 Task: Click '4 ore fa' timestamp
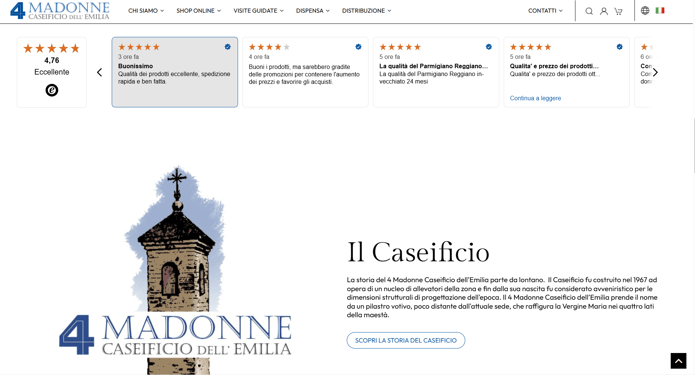point(259,57)
